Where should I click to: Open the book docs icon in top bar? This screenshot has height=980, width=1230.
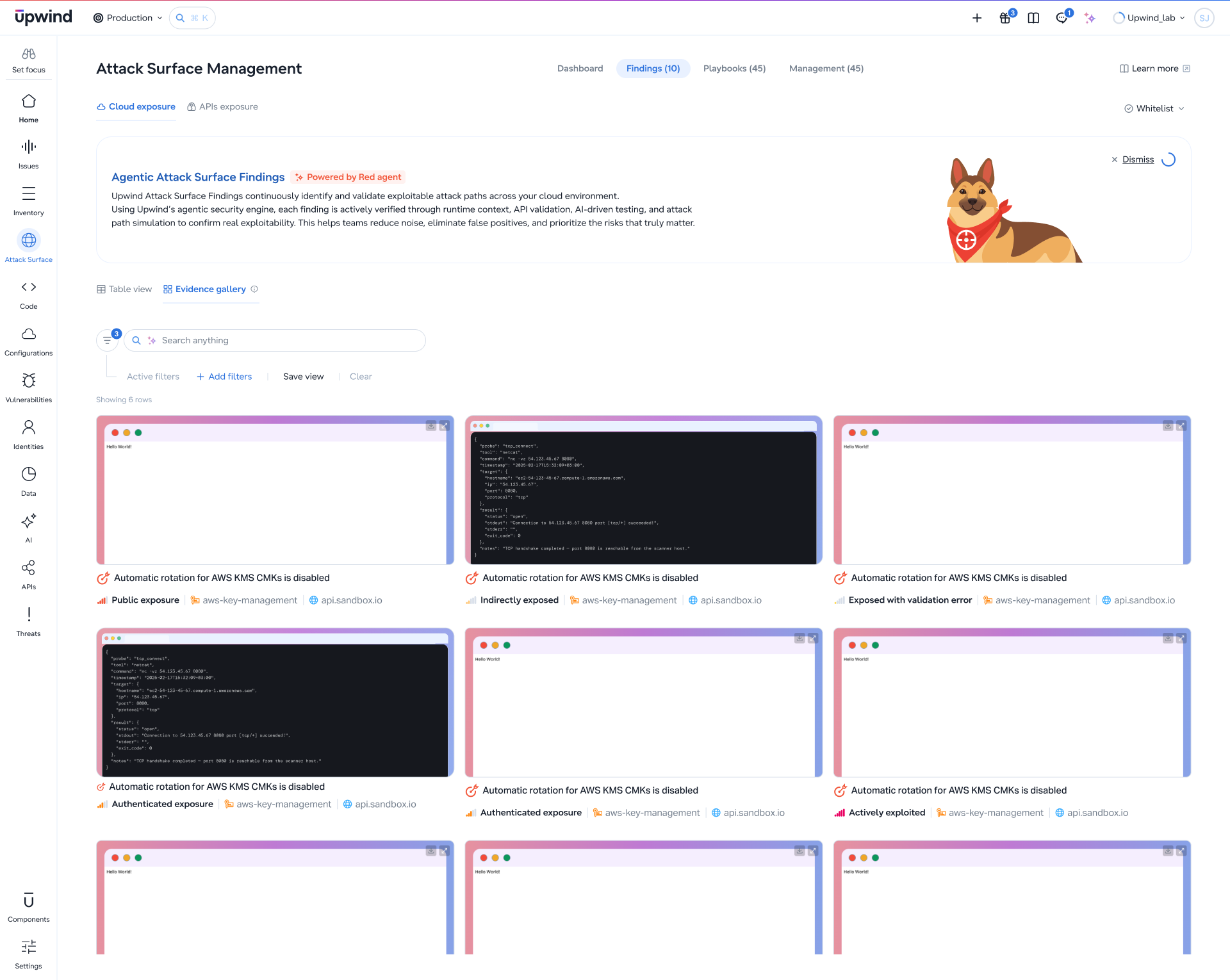pyautogui.click(x=1033, y=18)
